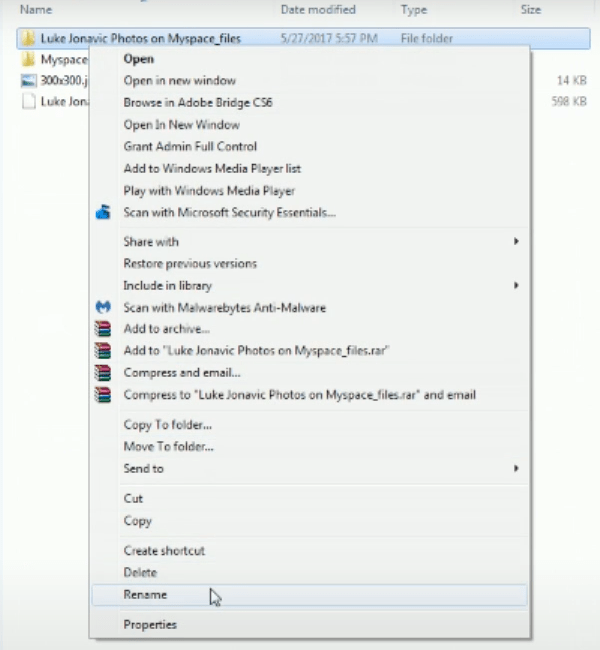Click the blank document icon for Luke Jon file
600x650 pixels.
pyautogui.click(x=28, y=102)
